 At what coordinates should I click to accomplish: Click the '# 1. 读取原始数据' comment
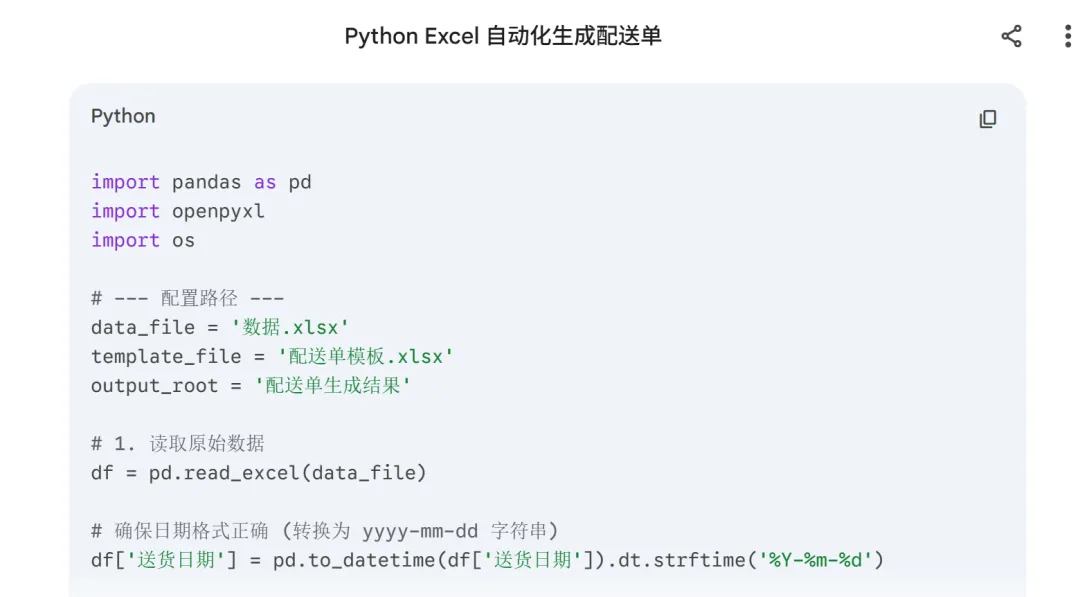tap(177, 443)
